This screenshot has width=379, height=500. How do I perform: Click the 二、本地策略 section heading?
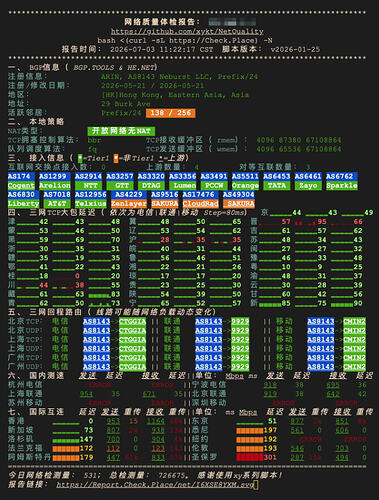(x=36, y=122)
